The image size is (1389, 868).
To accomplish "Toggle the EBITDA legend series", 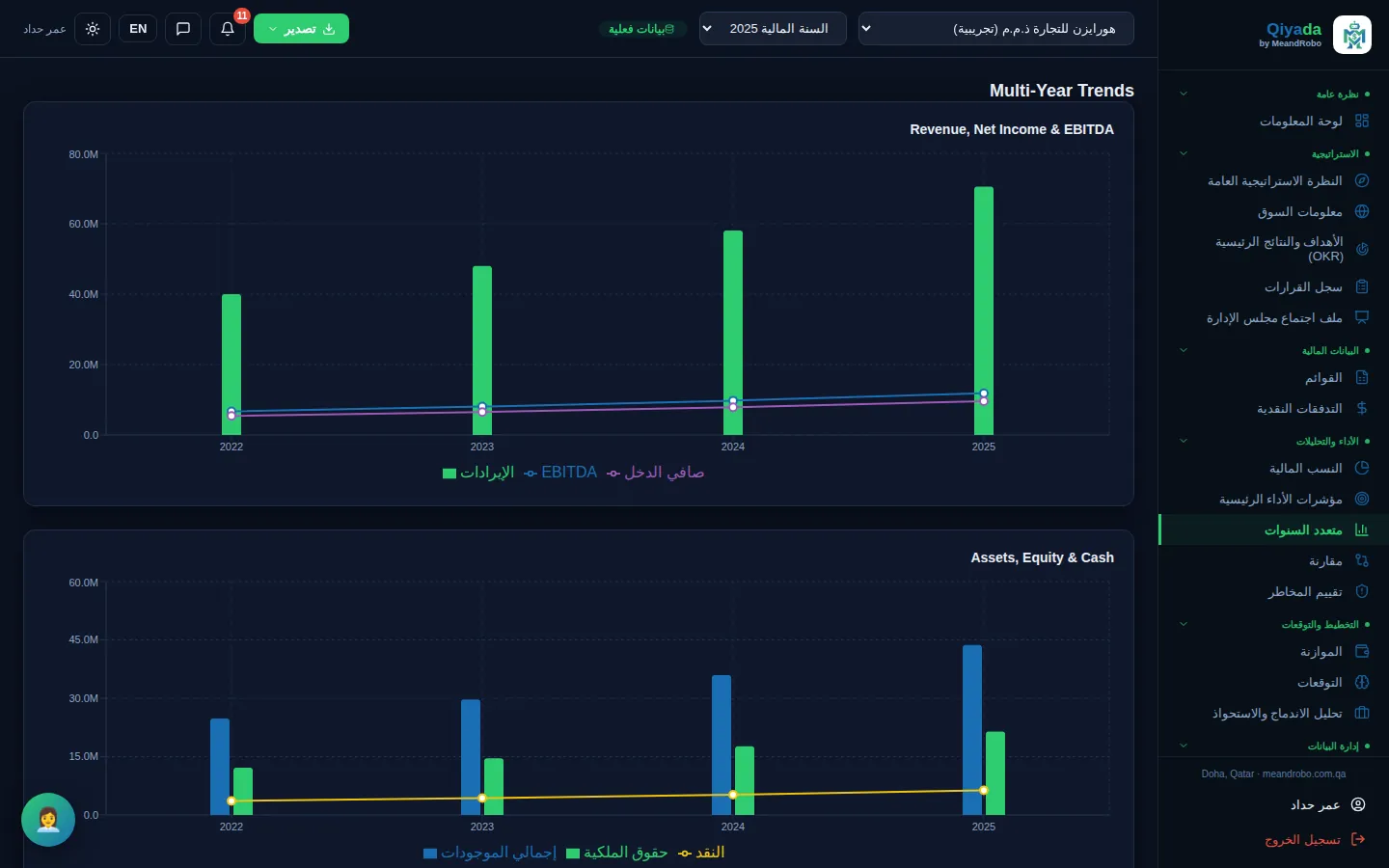I will tap(560, 473).
